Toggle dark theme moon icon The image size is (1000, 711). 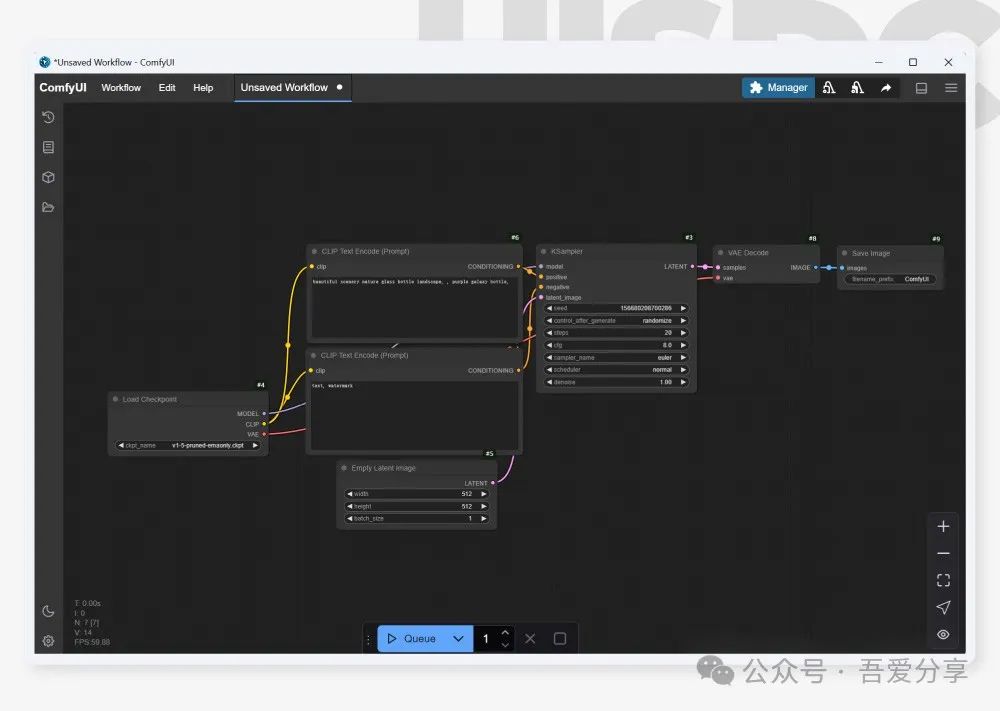[48, 611]
